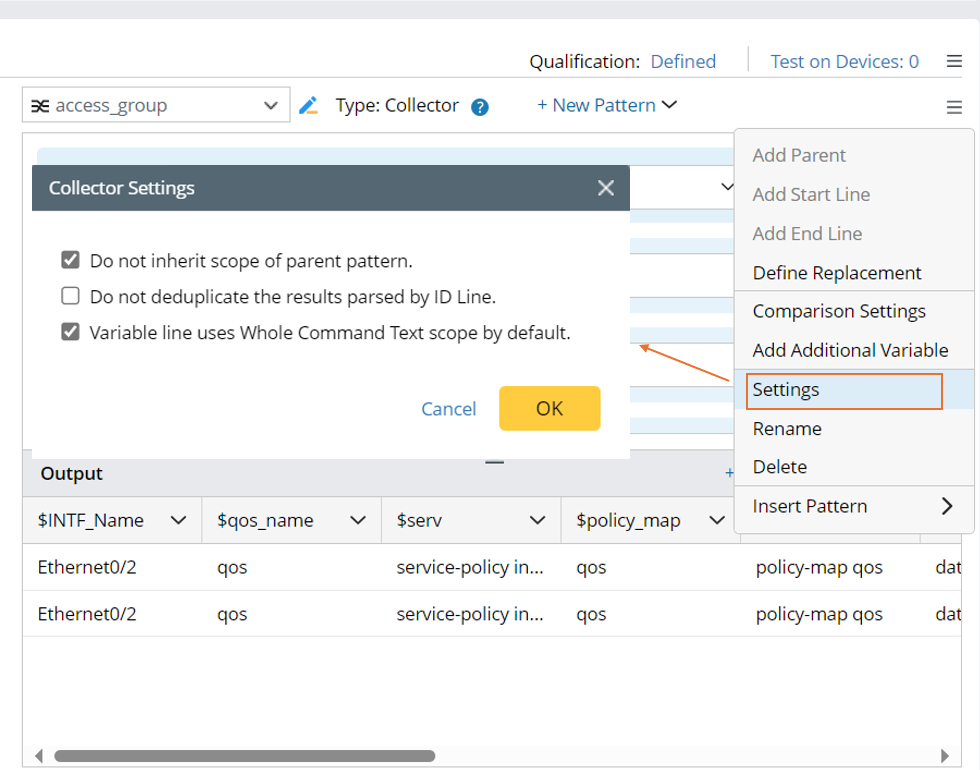980x770 pixels.
Task: Click the horizontal scrollbar left arrow
Action: click(39, 756)
